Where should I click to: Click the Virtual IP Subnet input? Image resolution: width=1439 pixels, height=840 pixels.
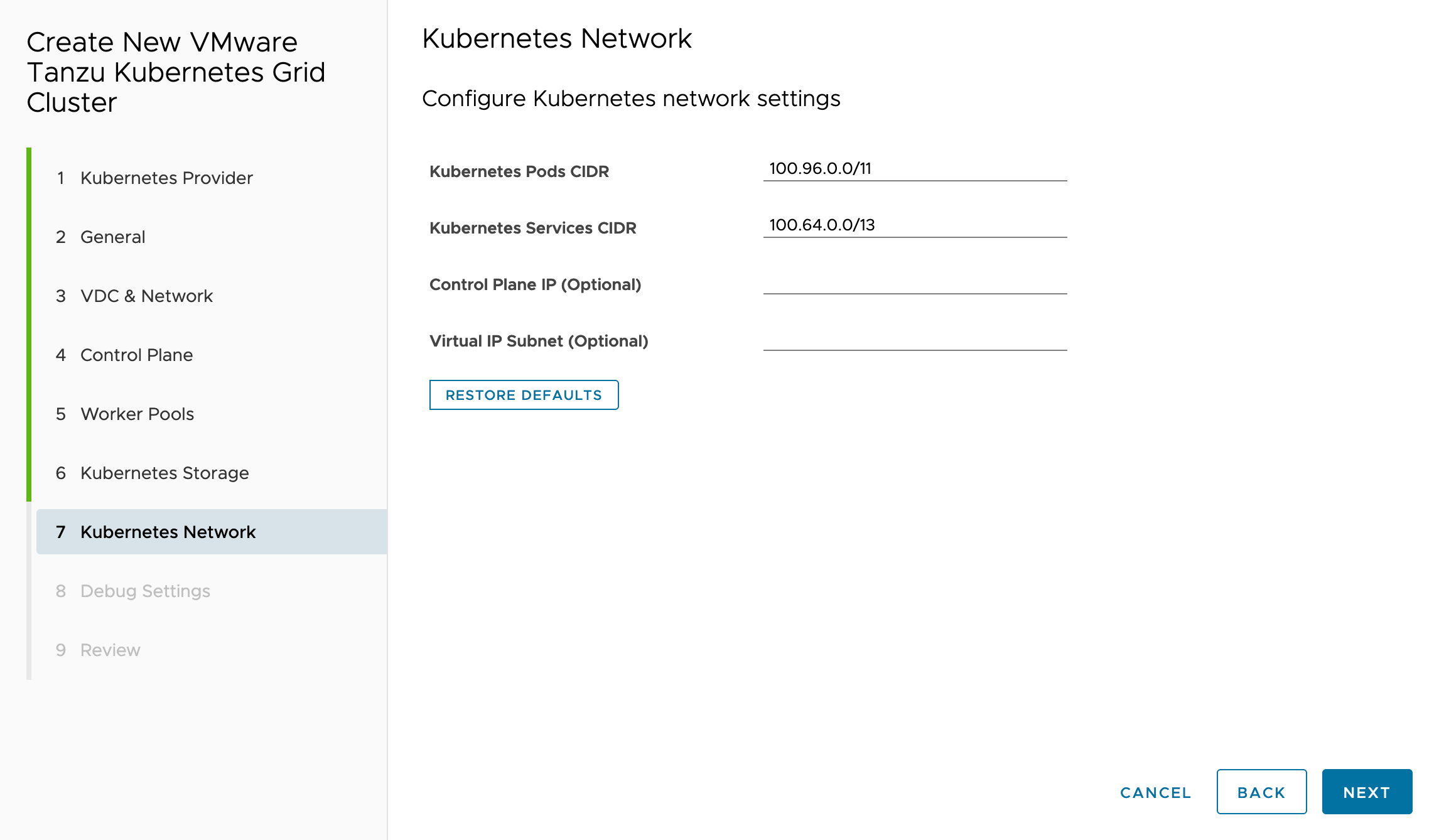coord(915,338)
